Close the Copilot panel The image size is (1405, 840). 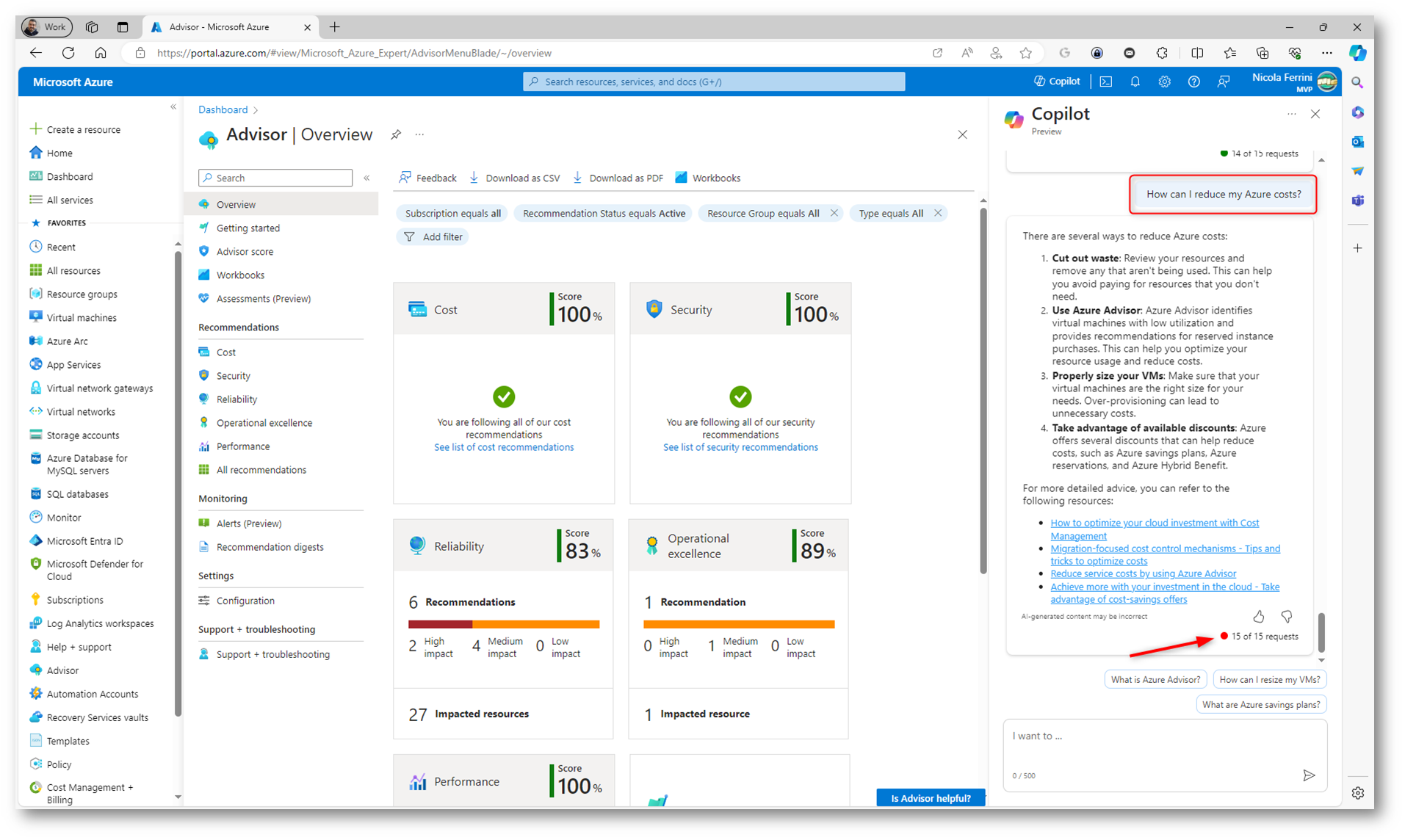tap(1315, 114)
